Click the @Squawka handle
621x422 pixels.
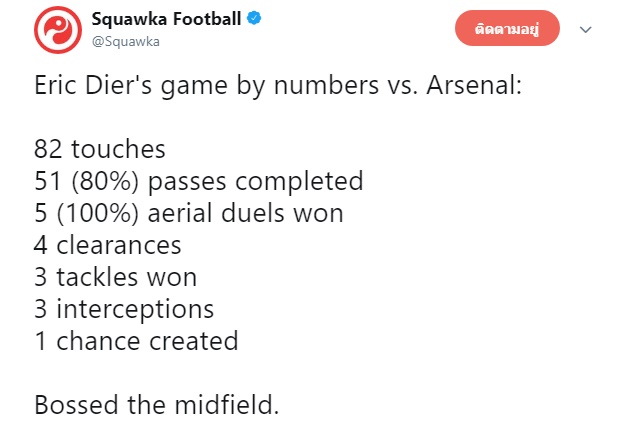tap(125, 41)
